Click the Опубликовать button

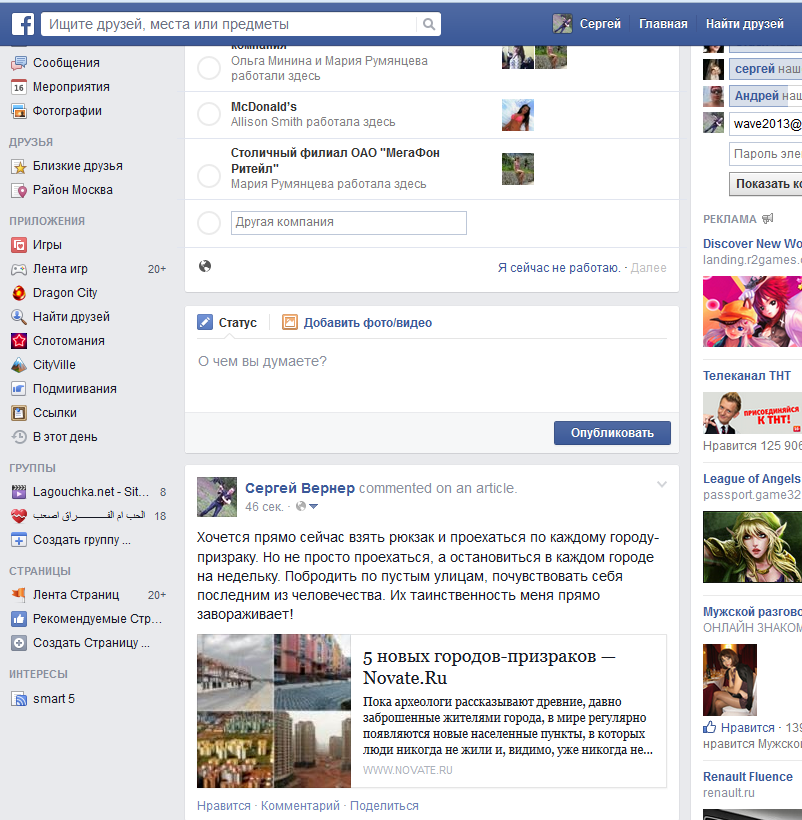pos(612,433)
